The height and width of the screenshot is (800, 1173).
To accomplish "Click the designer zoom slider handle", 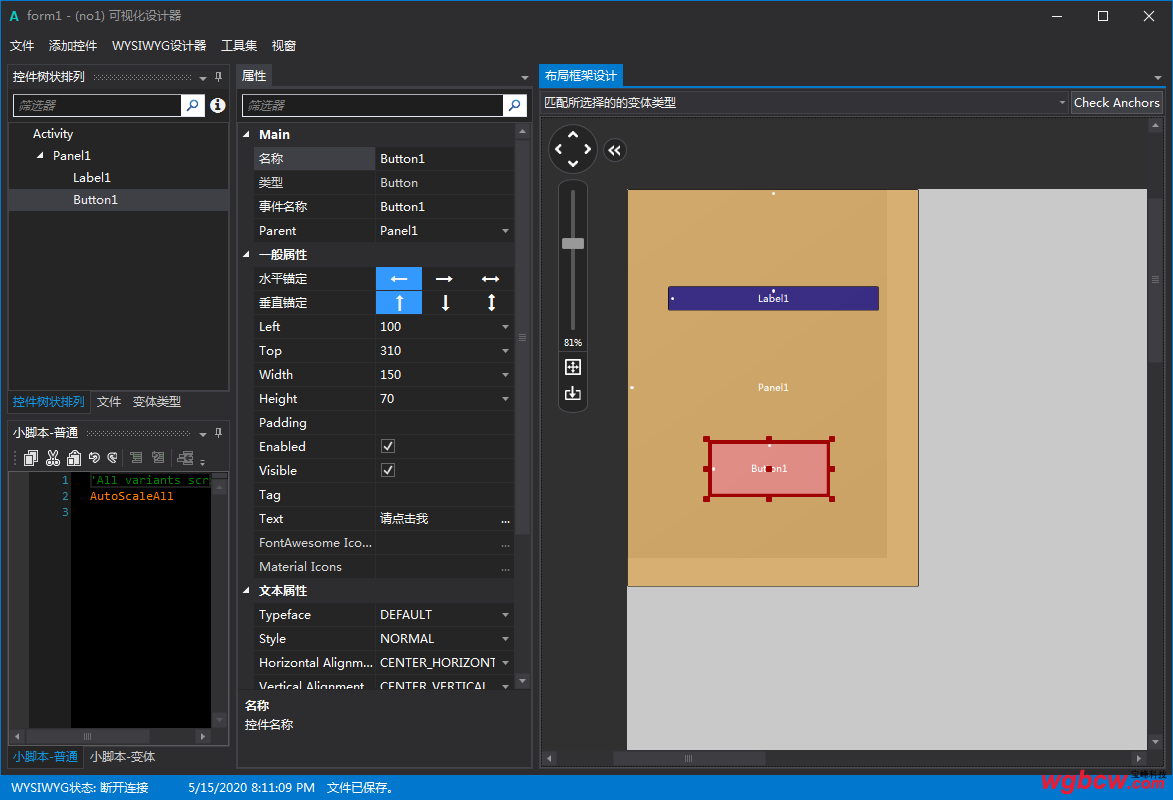I will 573,243.
